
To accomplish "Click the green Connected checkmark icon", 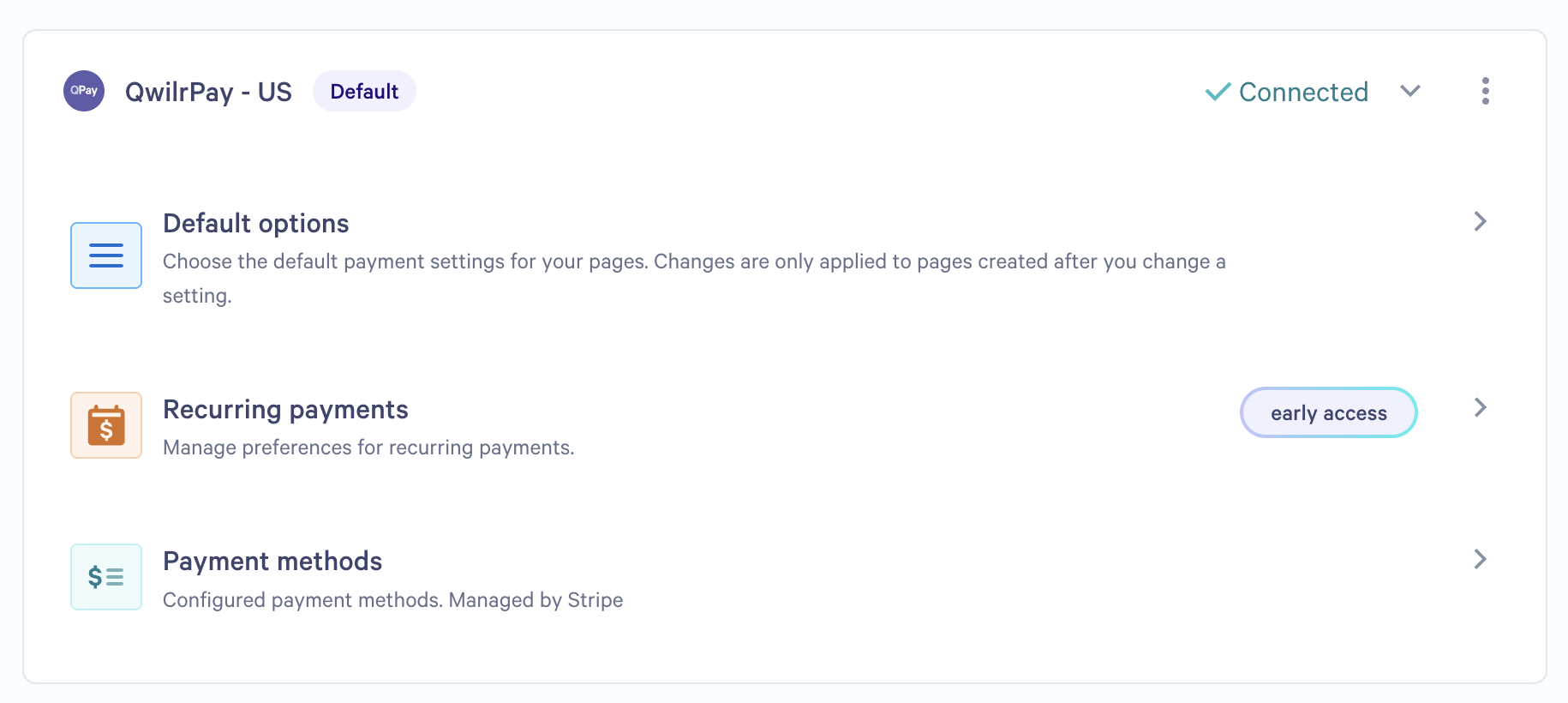I will pyautogui.click(x=1218, y=91).
